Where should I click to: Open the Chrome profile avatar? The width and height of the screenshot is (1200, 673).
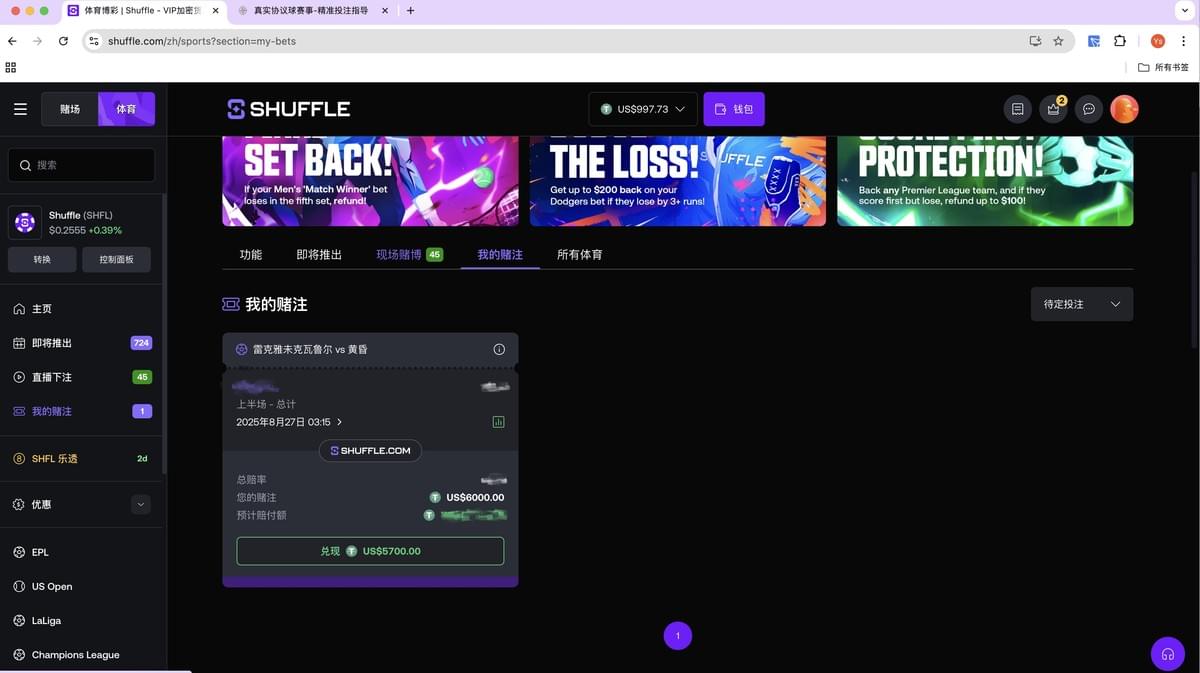click(x=1158, y=41)
